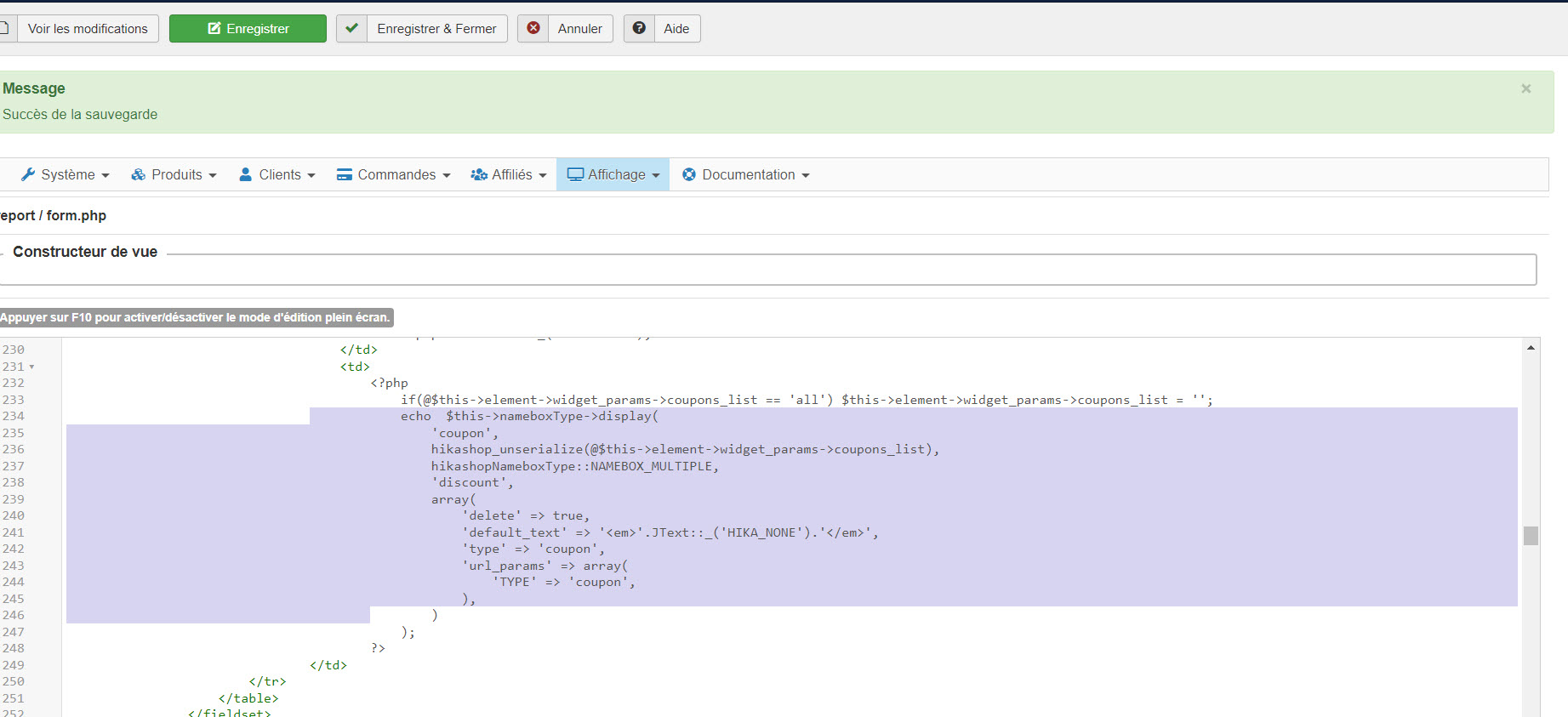This screenshot has width=1568, height=717.
Task: Click the green checkmark icon beside Enregistrer & Fermer
Action: (352, 28)
